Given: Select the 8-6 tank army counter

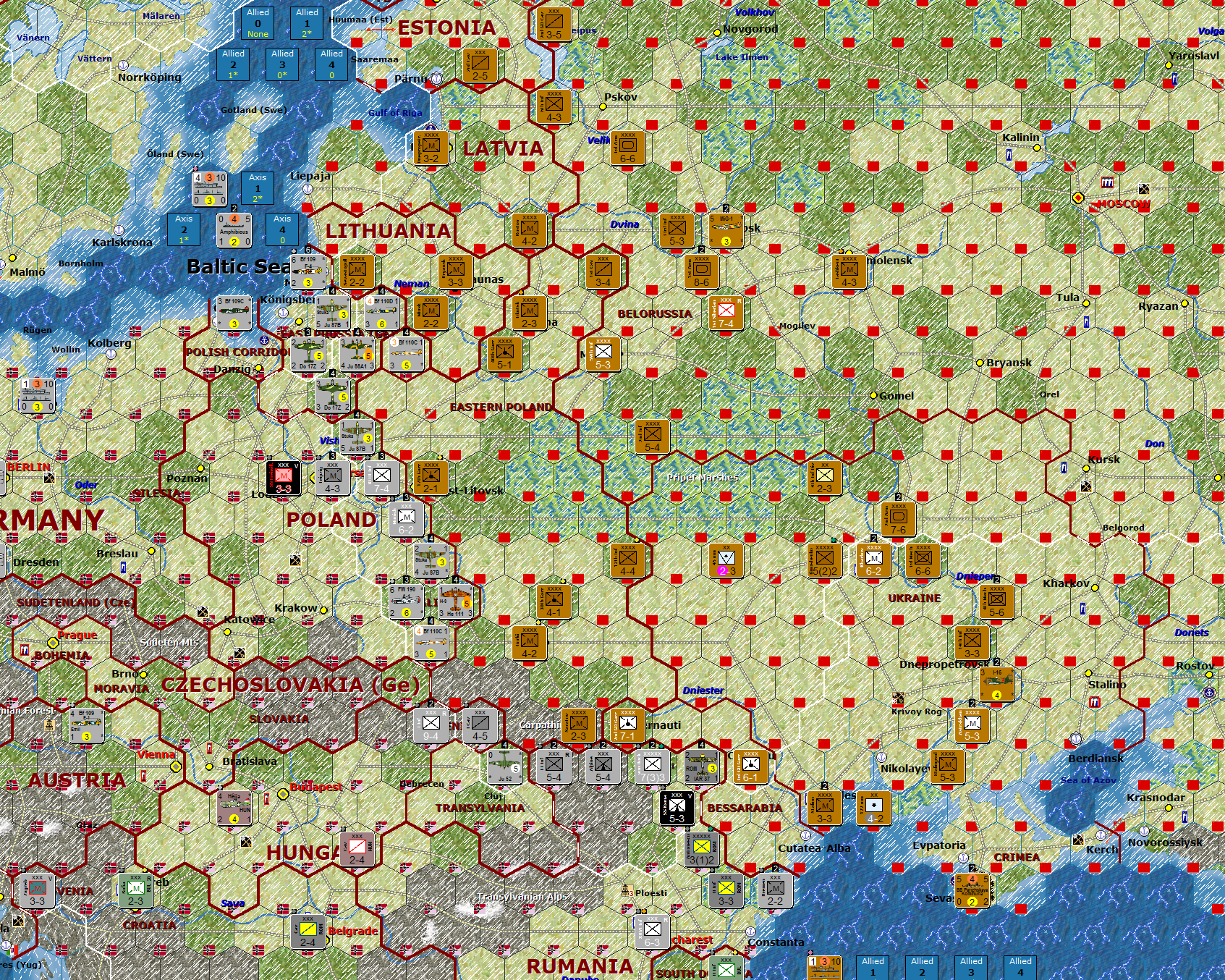Looking at the screenshot, I should 701,271.
